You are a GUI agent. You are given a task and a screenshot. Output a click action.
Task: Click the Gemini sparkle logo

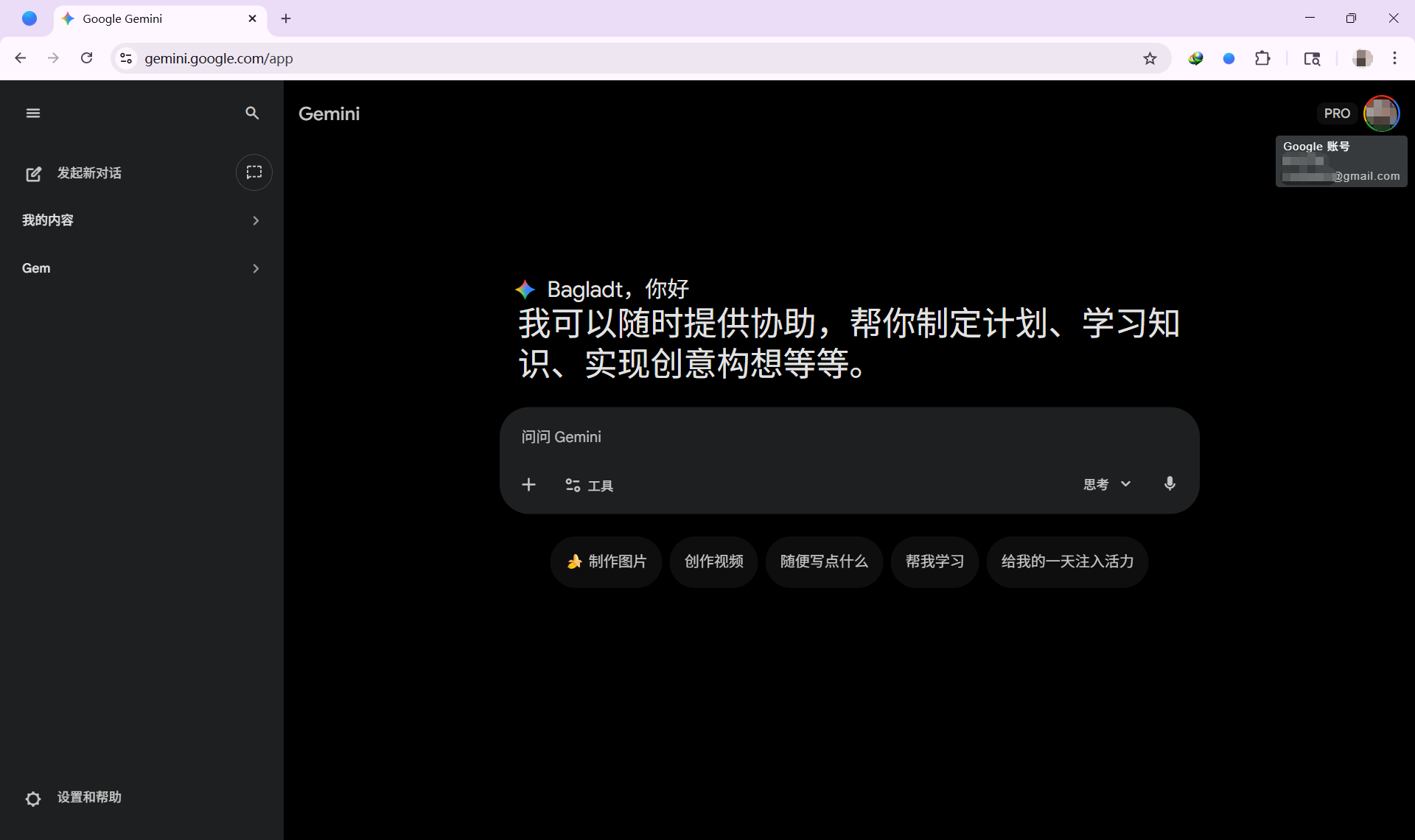pyautogui.click(x=525, y=289)
